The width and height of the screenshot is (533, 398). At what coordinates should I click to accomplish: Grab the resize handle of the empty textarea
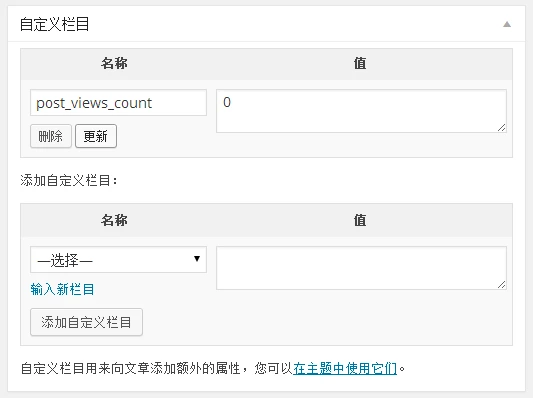tap(502, 284)
